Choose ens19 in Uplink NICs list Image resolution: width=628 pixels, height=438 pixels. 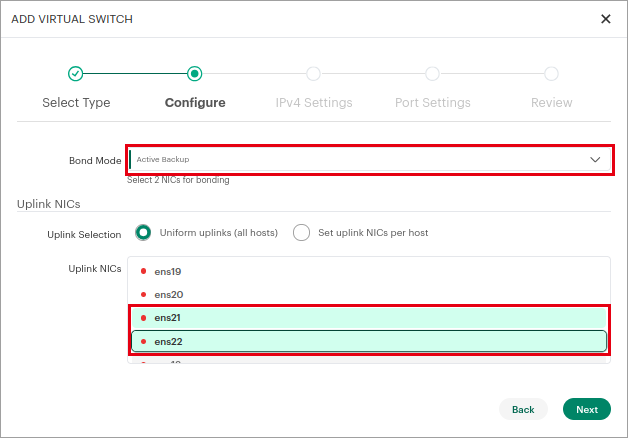(x=369, y=271)
